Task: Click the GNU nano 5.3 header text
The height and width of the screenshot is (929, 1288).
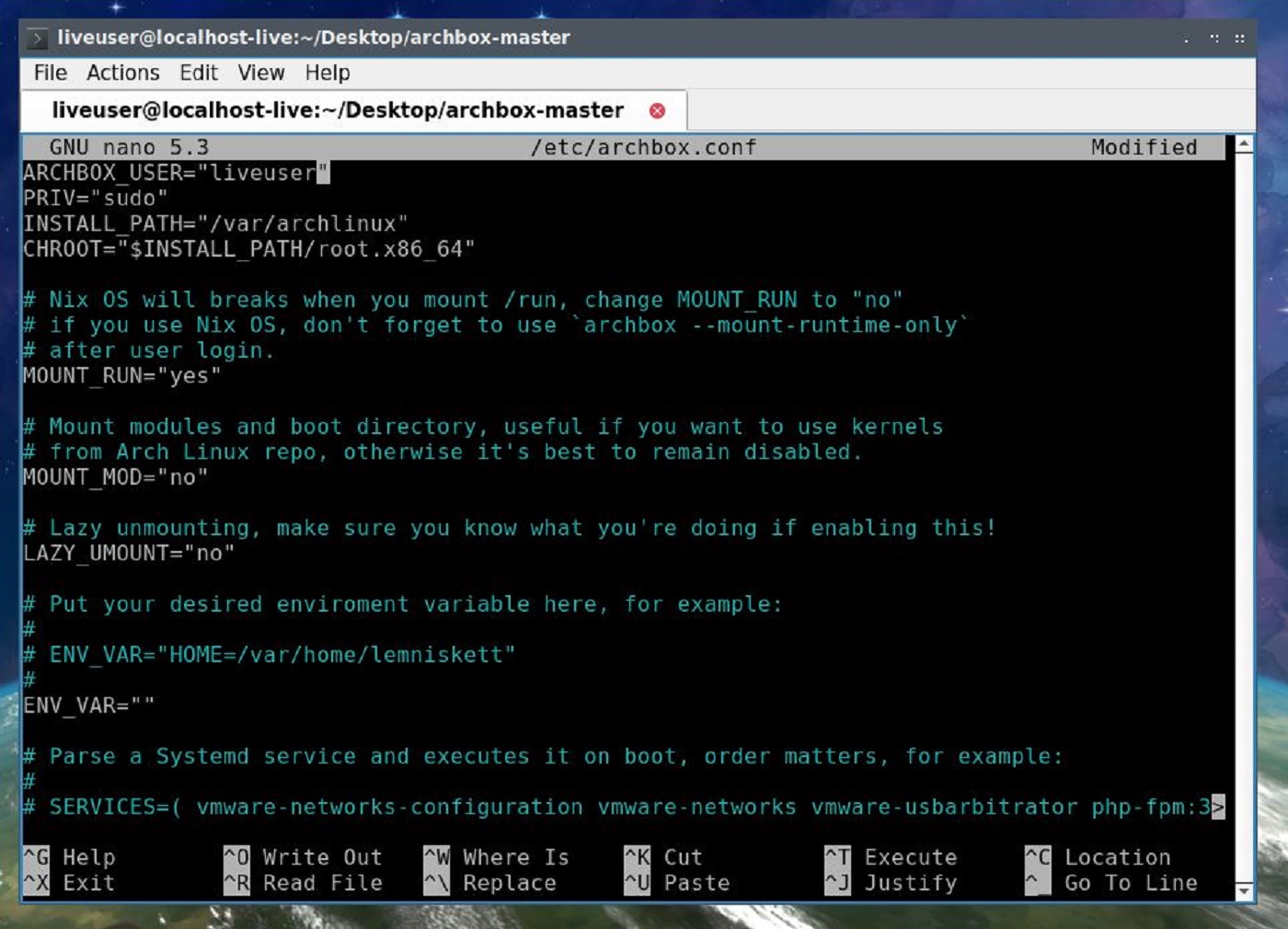Action: coord(129,147)
